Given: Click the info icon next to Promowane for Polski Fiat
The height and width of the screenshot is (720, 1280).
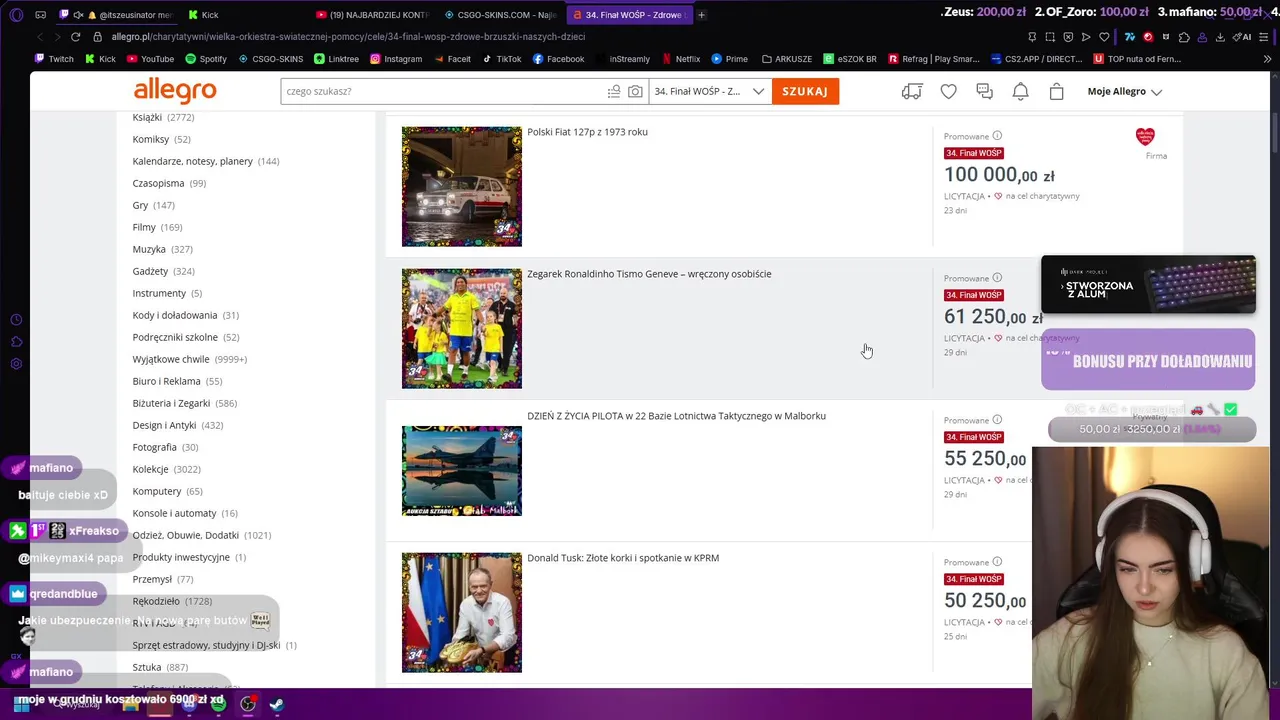Looking at the screenshot, I should point(997,136).
